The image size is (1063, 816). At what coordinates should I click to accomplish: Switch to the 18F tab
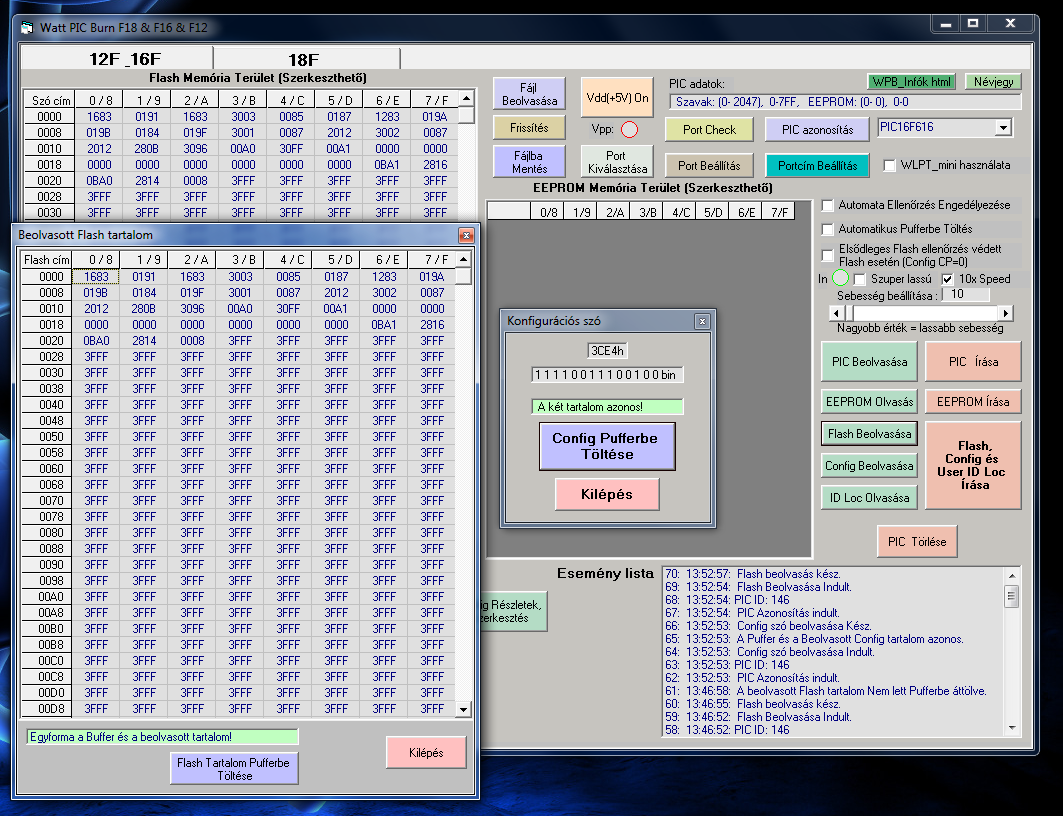(x=303, y=59)
